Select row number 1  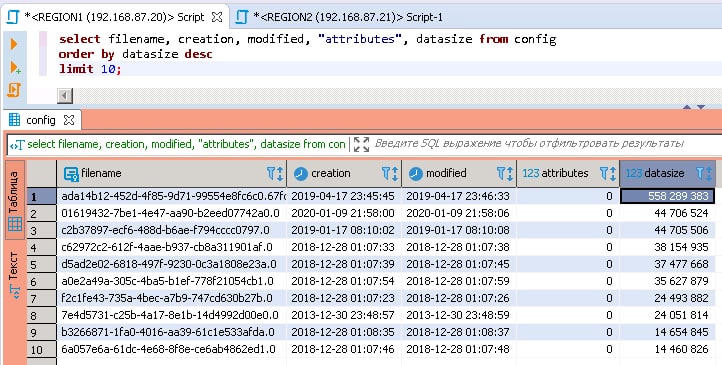point(42,197)
